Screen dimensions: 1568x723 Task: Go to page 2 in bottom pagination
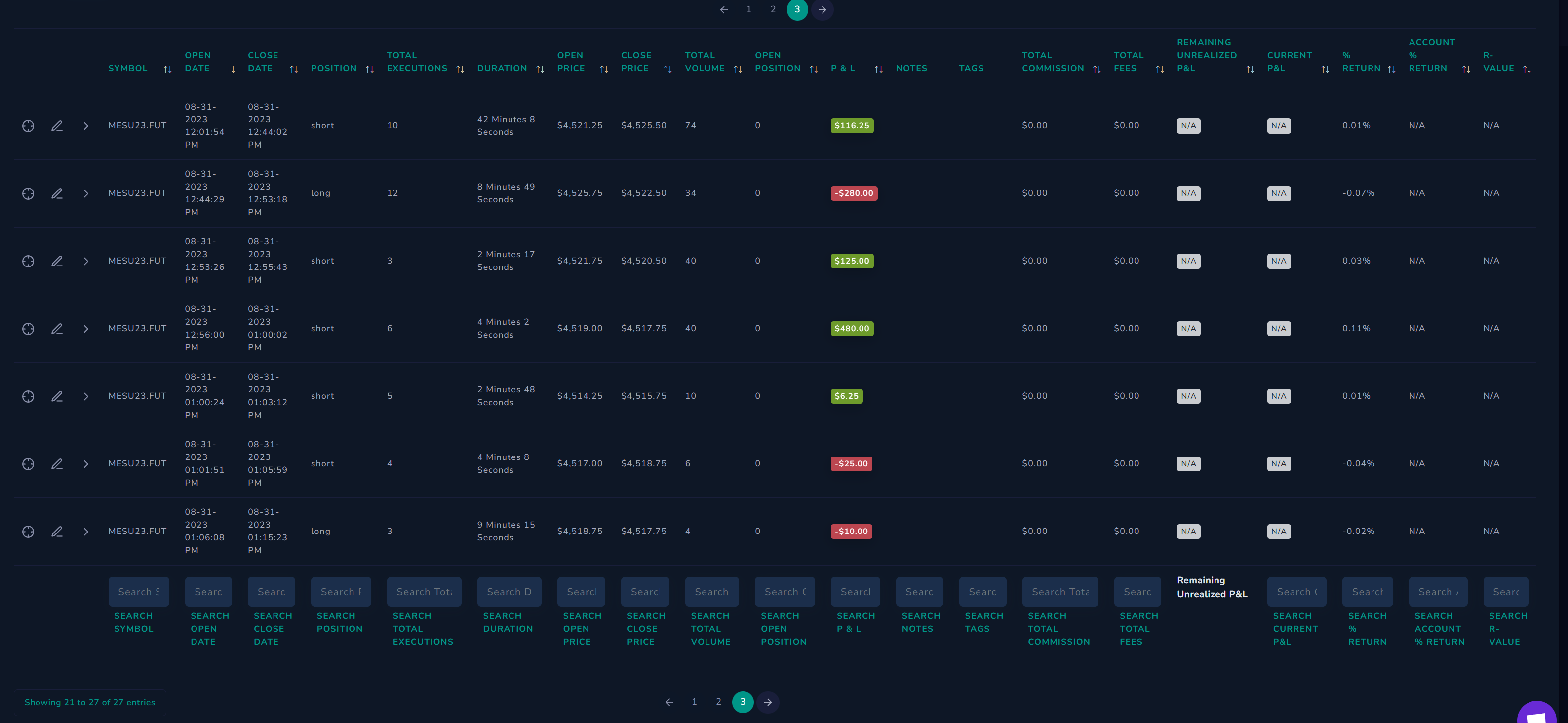718,702
